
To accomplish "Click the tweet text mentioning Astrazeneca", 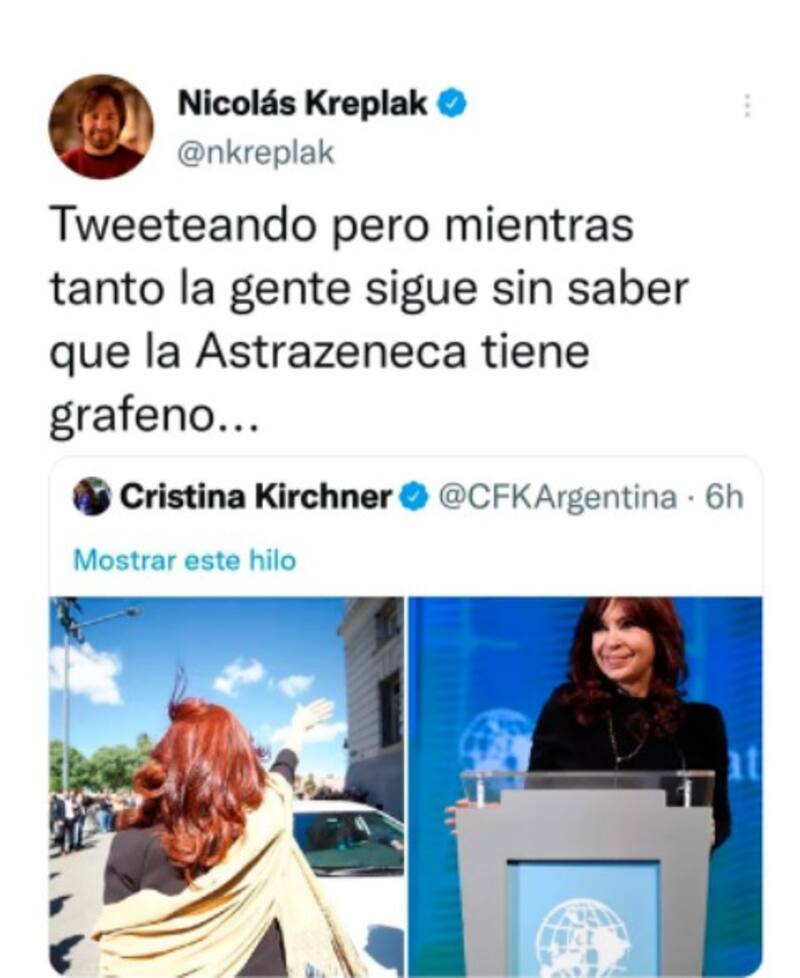I will (x=369, y=322).
